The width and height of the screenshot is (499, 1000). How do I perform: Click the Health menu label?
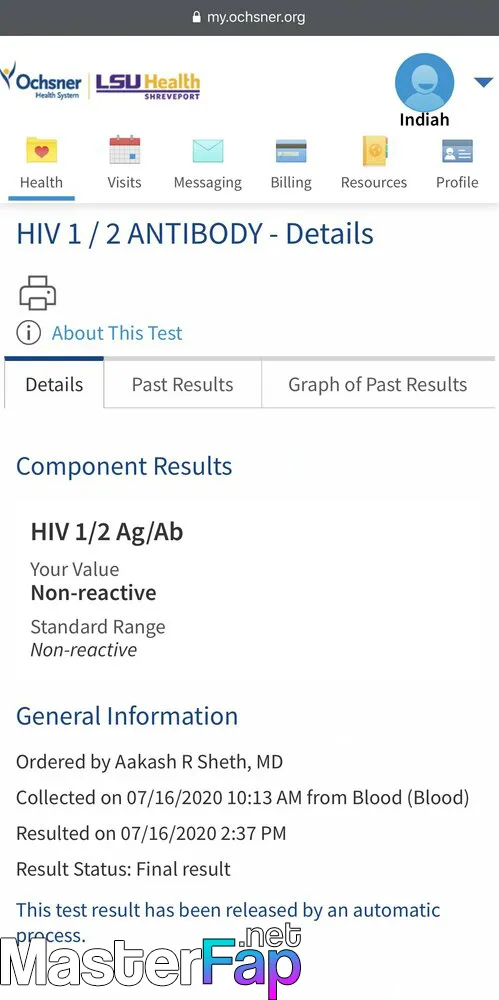(41, 182)
